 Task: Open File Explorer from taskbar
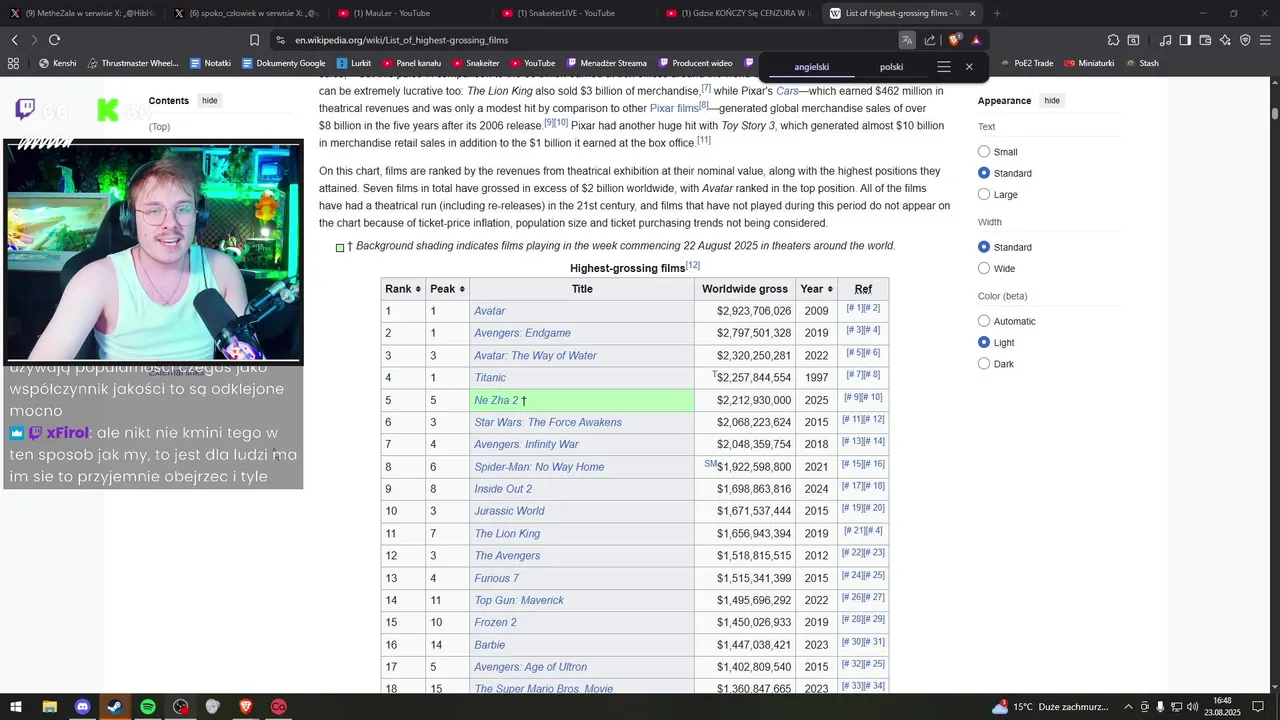tap(49, 707)
